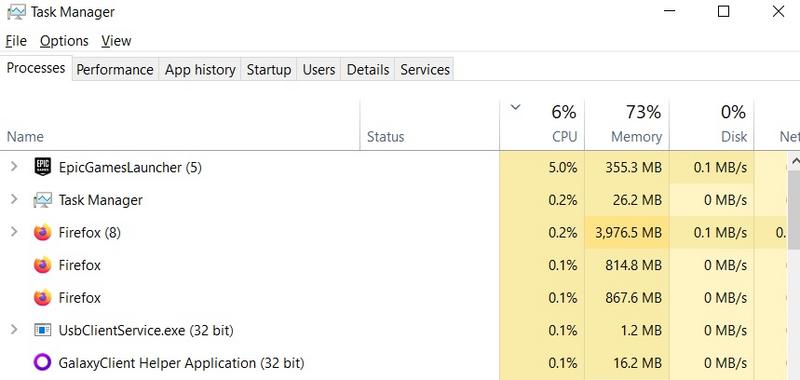This screenshot has width=800, height=380.
Task: Expand the UsbClientService.exe entry
Action: click(x=14, y=330)
